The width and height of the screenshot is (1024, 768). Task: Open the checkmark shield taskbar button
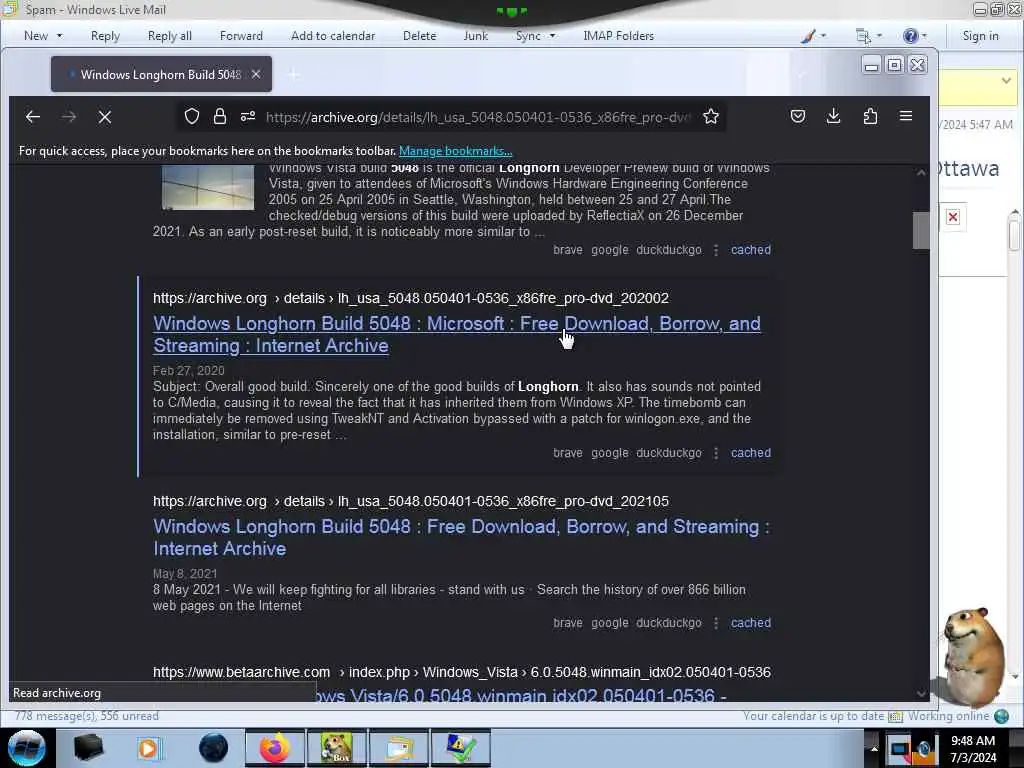tap(460, 748)
